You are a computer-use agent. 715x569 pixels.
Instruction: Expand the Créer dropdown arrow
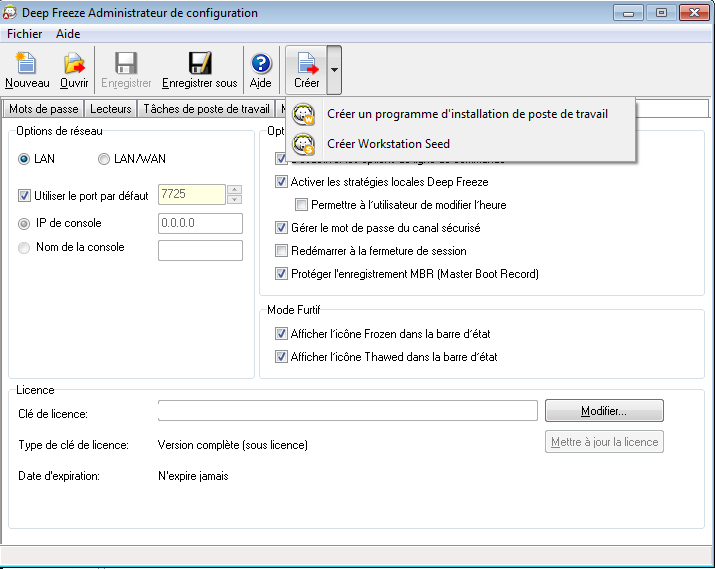coord(334,70)
